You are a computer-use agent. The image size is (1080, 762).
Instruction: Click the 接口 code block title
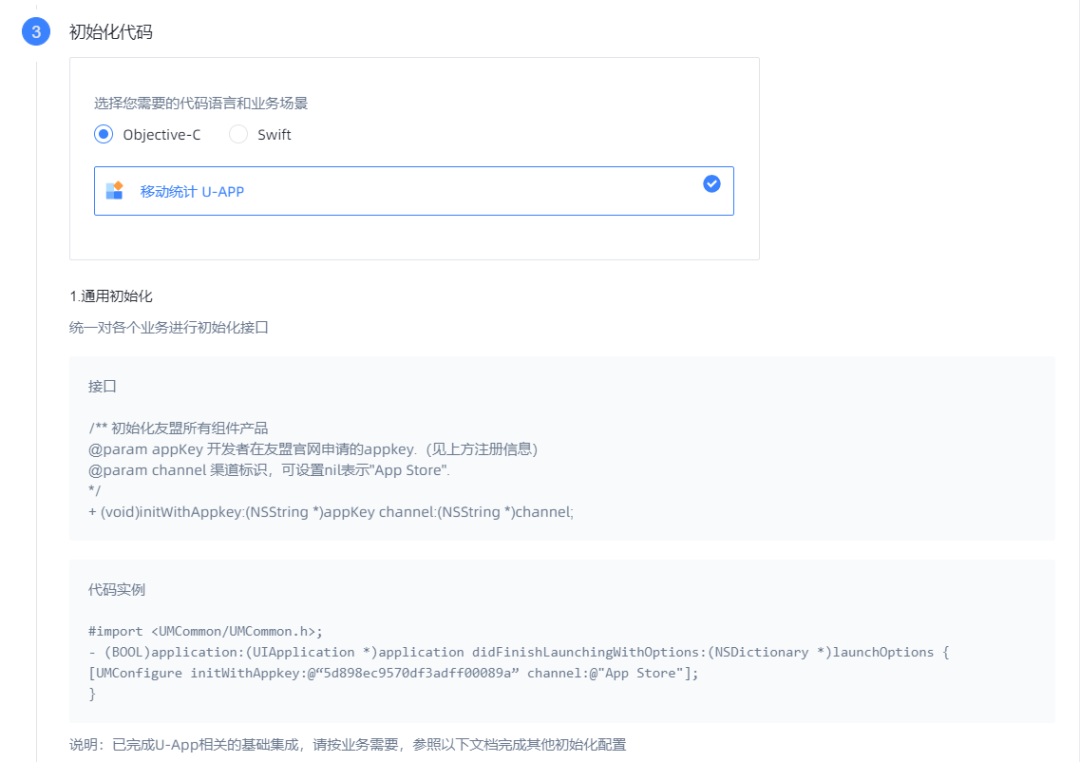103,387
